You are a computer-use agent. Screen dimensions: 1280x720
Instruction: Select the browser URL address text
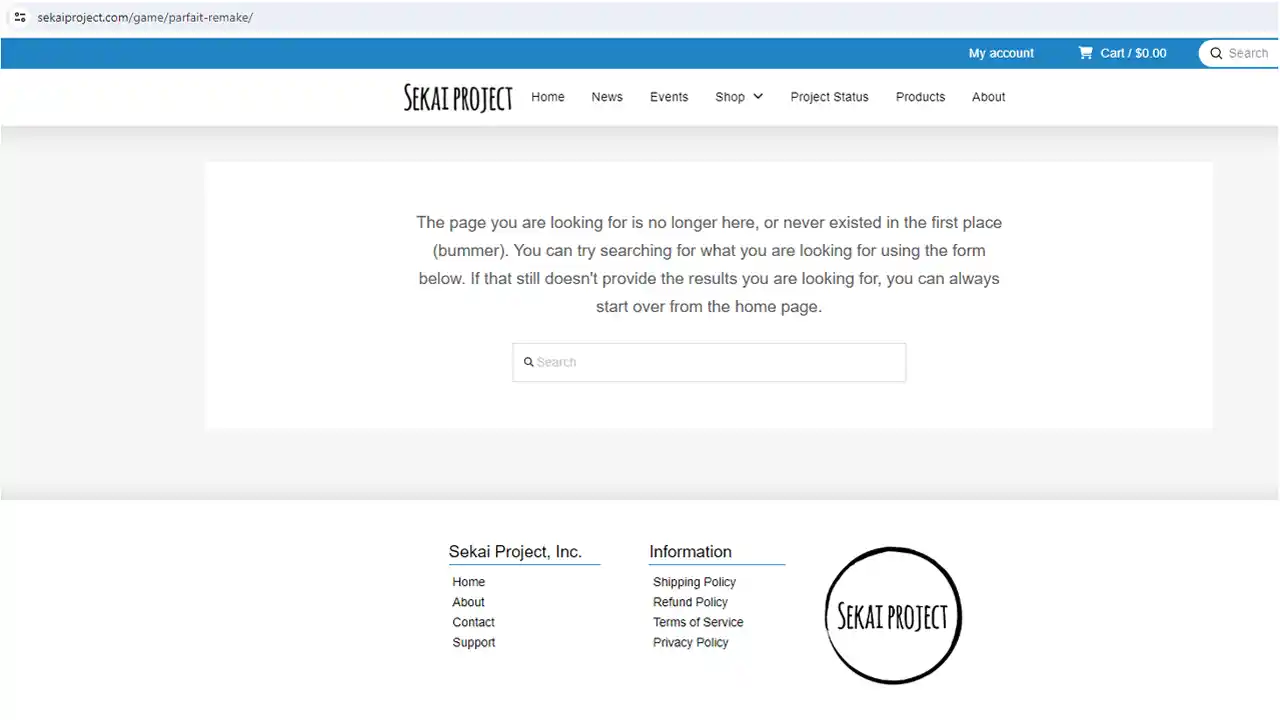[145, 17]
